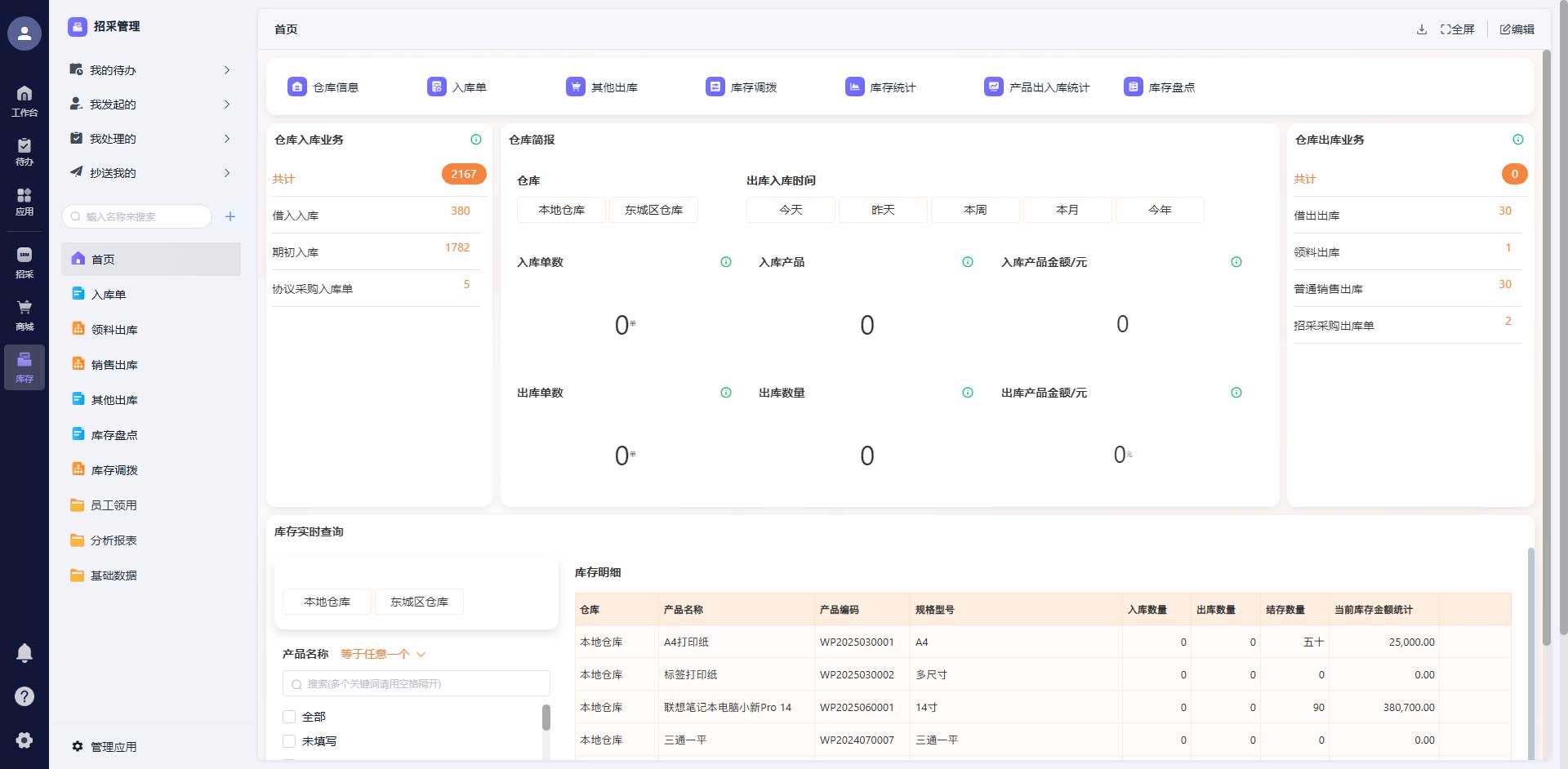Open 库存调拨 in sidebar menu
This screenshot has height=769, width=1568.
click(x=151, y=470)
